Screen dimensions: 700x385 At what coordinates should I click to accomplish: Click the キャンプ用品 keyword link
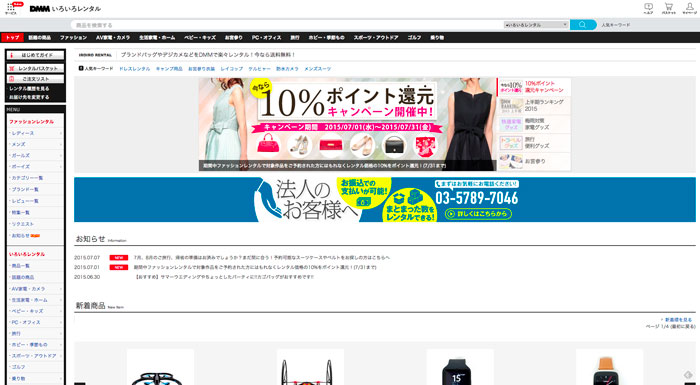[x=169, y=69]
